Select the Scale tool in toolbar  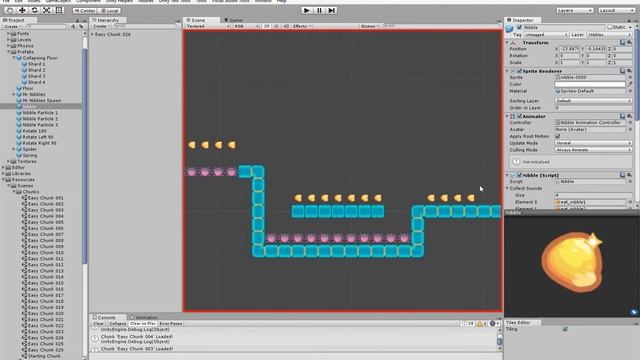[47, 10]
